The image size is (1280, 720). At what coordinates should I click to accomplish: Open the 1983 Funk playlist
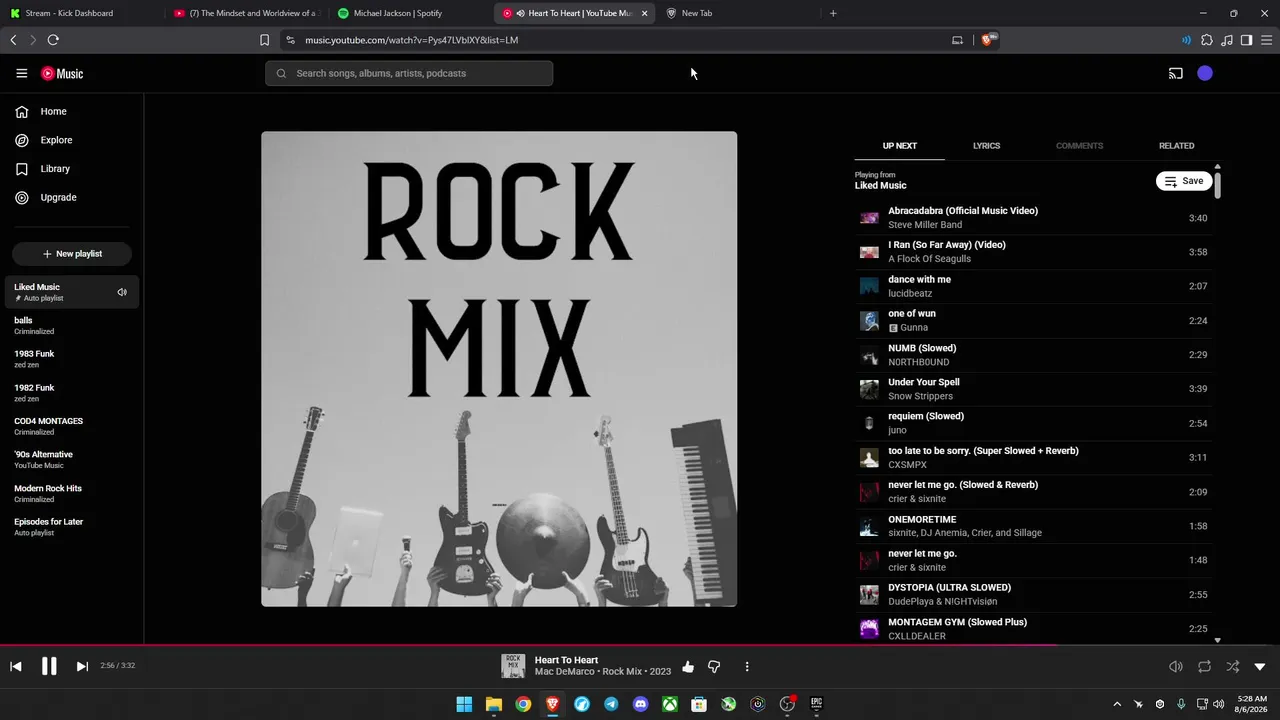[x=72, y=359]
